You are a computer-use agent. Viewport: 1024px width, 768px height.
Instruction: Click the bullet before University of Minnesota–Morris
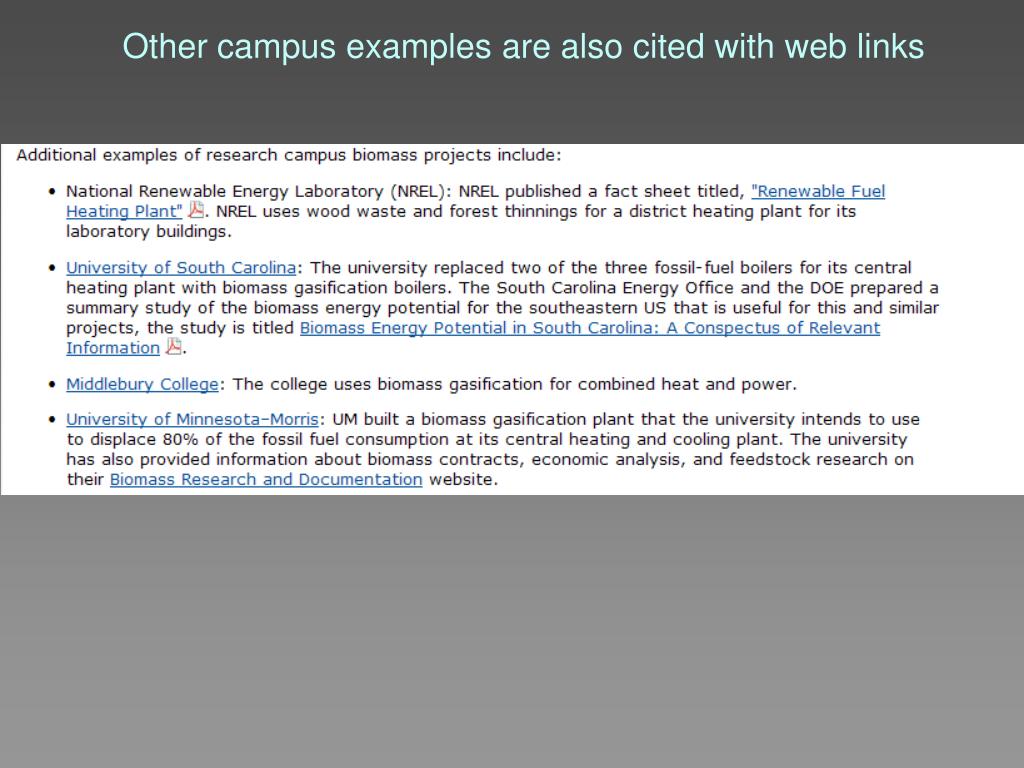pyautogui.click(x=52, y=420)
